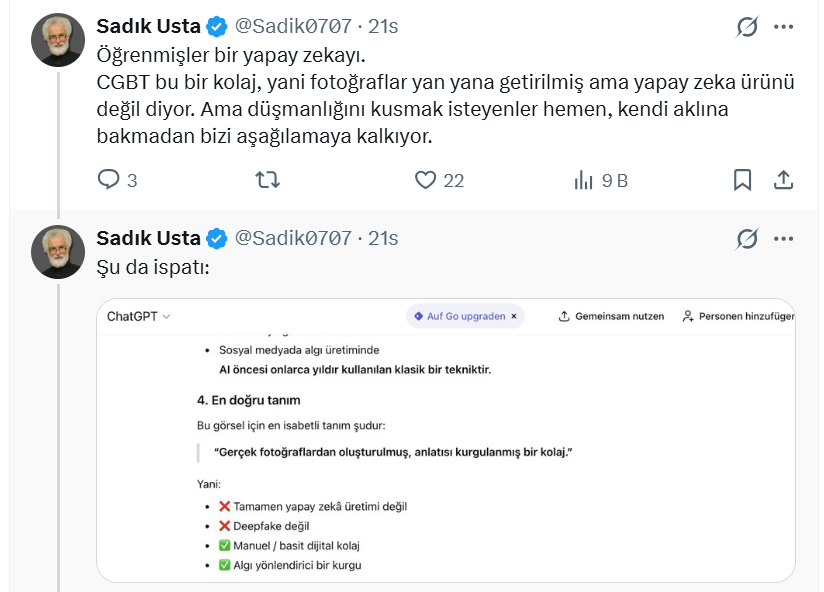Click Gemeinsam nutzen share button
This screenshot has width=824, height=592.
tap(611, 316)
